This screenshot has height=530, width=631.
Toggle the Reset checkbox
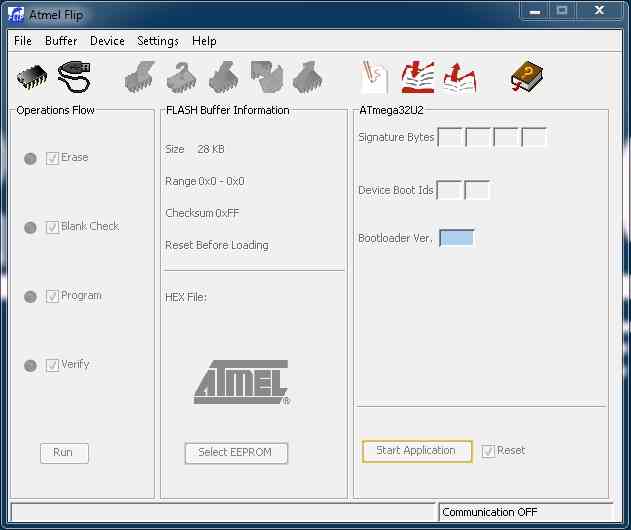[x=488, y=451]
